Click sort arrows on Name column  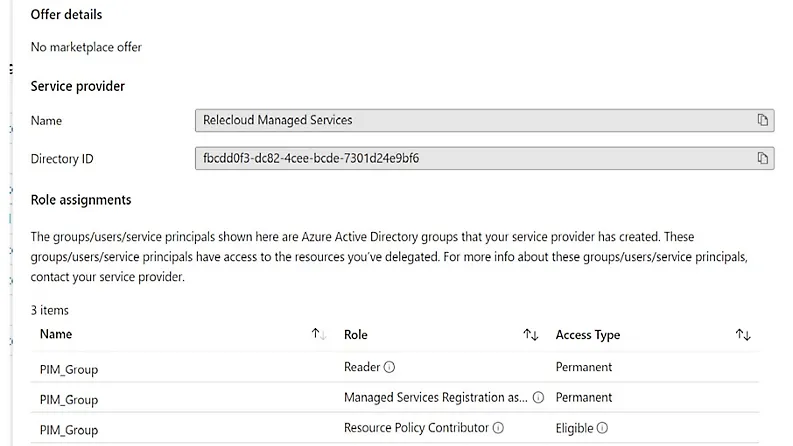(x=318, y=335)
